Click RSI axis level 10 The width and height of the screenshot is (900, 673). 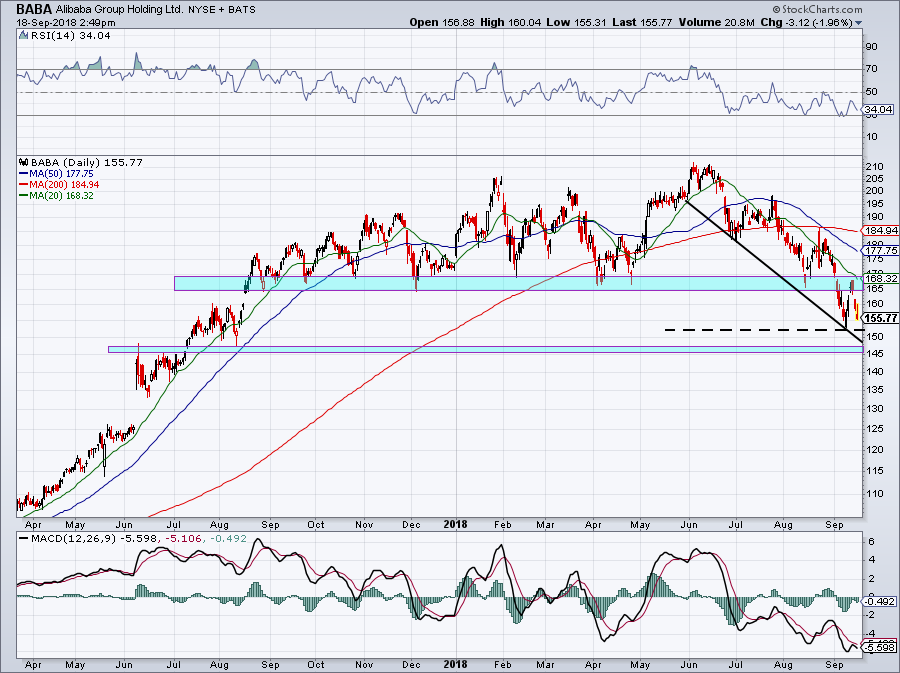871,137
